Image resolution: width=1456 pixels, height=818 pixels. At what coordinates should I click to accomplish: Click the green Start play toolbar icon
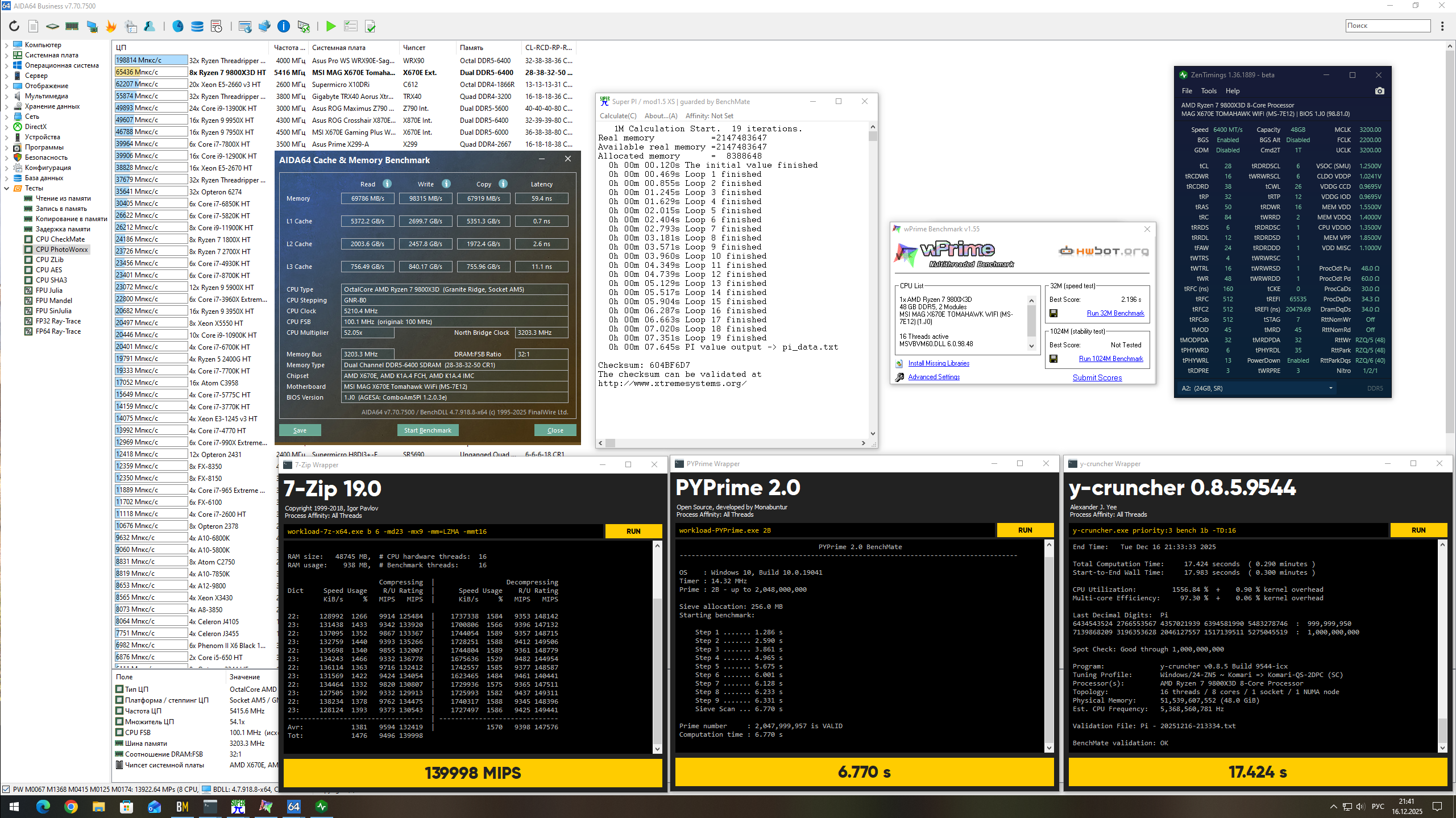tap(330, 26)
